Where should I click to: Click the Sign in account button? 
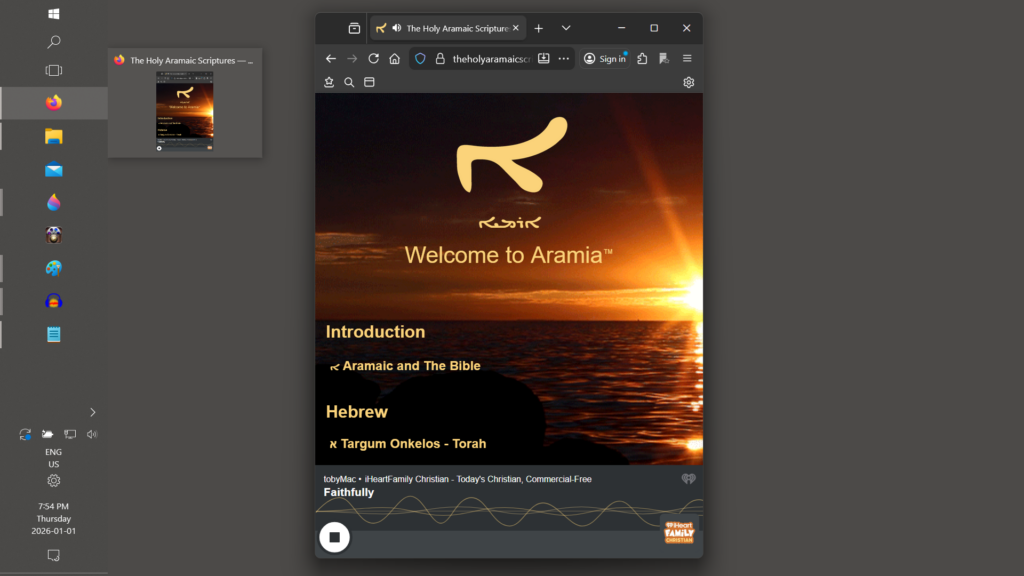click(605, 59)
